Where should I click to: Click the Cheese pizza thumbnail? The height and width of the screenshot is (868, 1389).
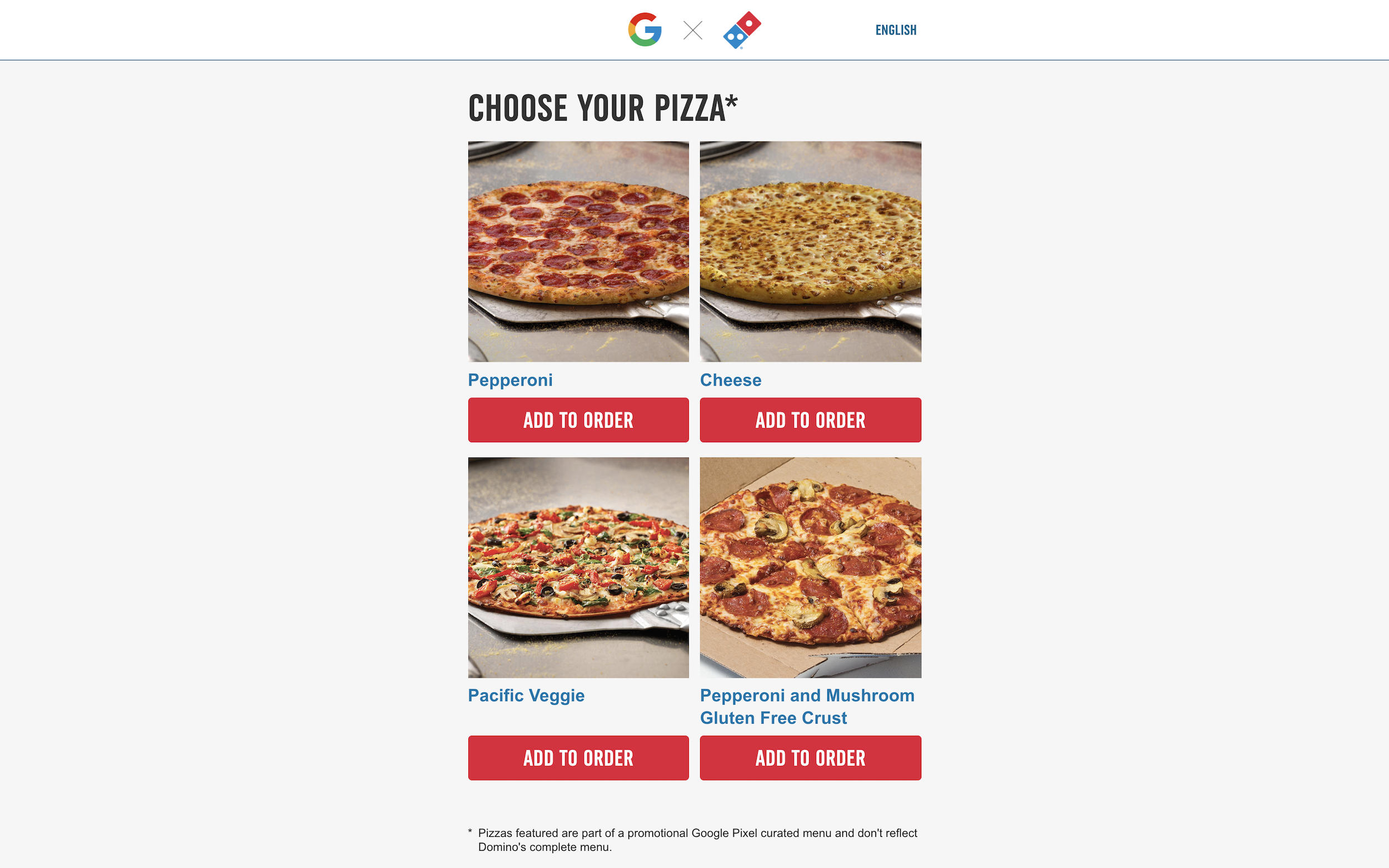(x=810, y=251)
